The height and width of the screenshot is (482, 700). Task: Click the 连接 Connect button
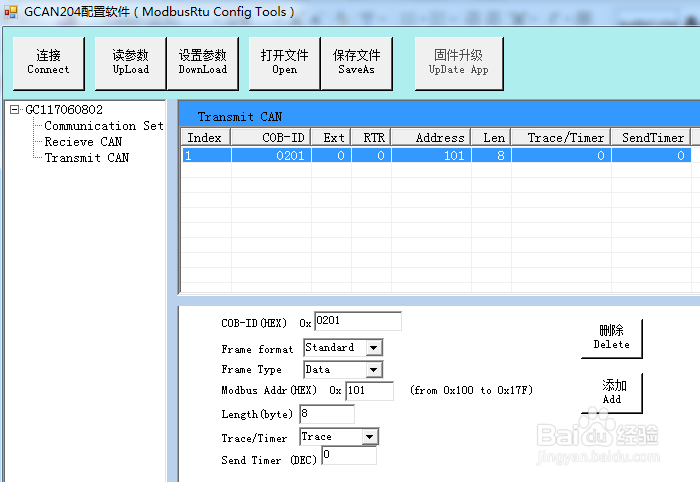point(49,63)
